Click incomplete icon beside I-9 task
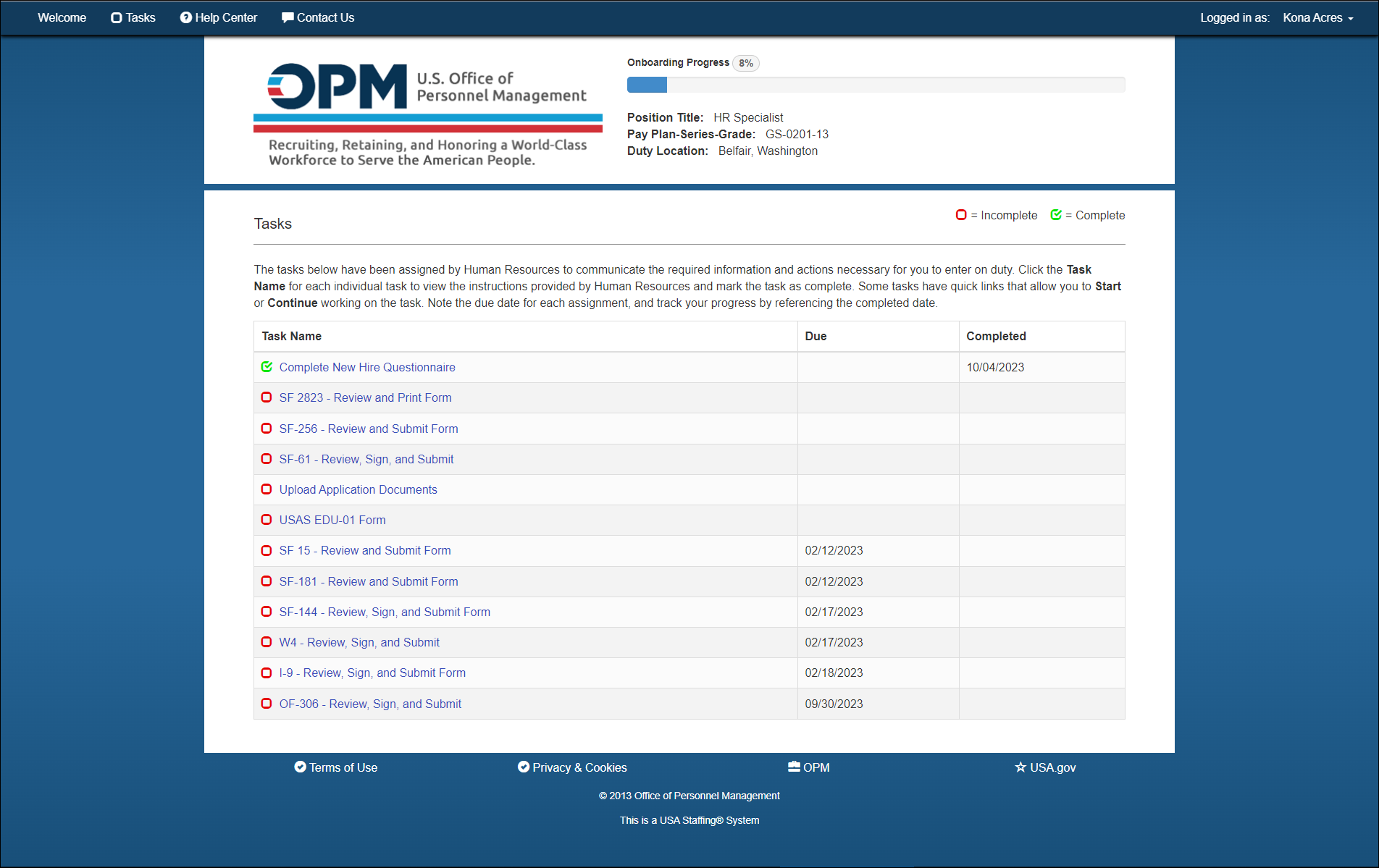Viewport: 1379px width, 868px height. [267, 673]
